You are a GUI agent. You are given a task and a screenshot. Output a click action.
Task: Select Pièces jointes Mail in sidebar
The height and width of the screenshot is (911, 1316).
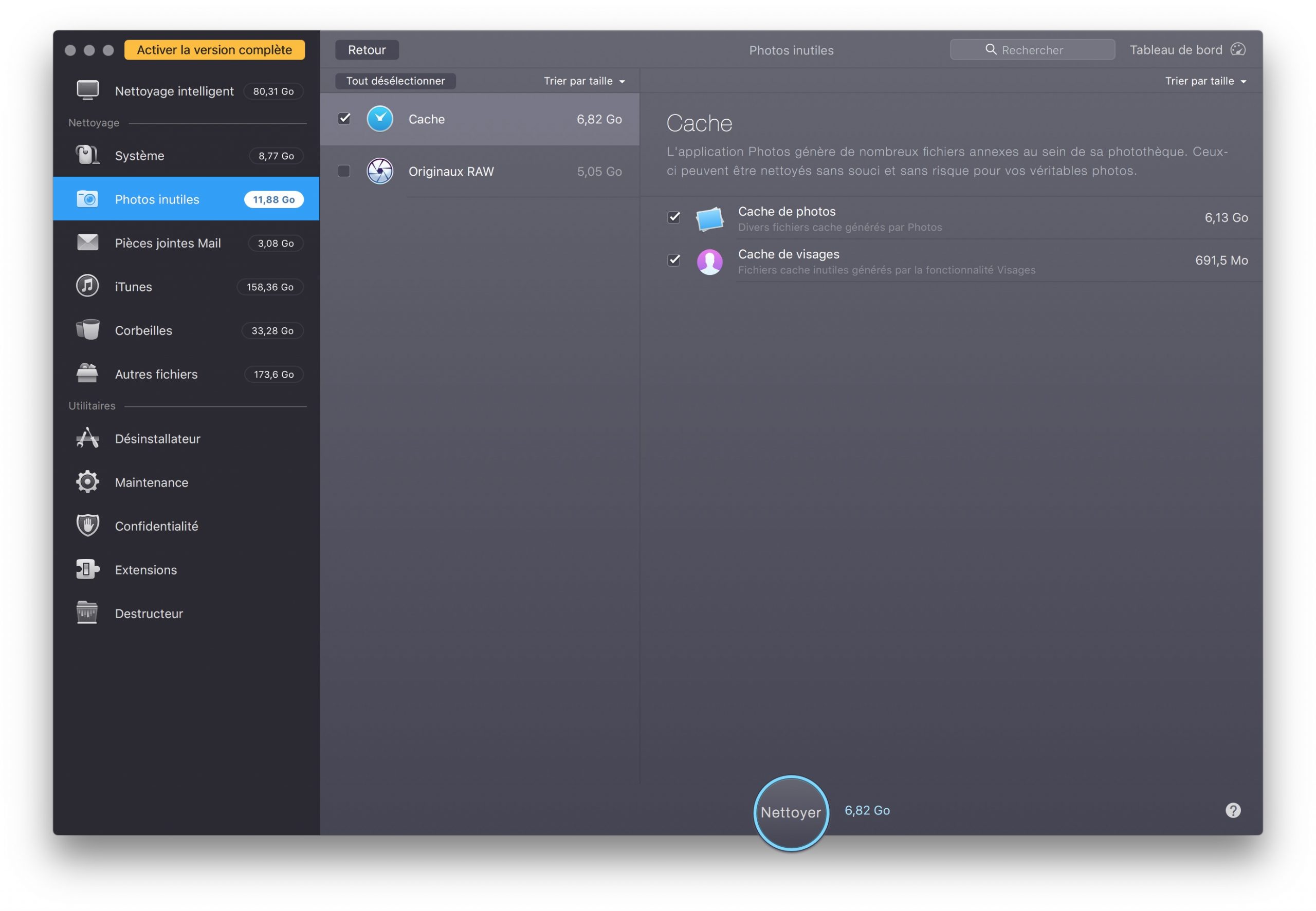click(168, 243)
